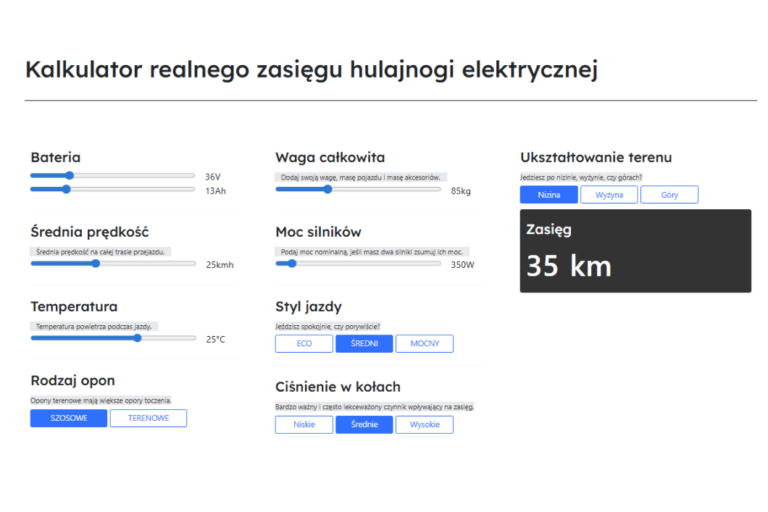
Task: Switch riding style to MOCNY
Action: [424, 344]
